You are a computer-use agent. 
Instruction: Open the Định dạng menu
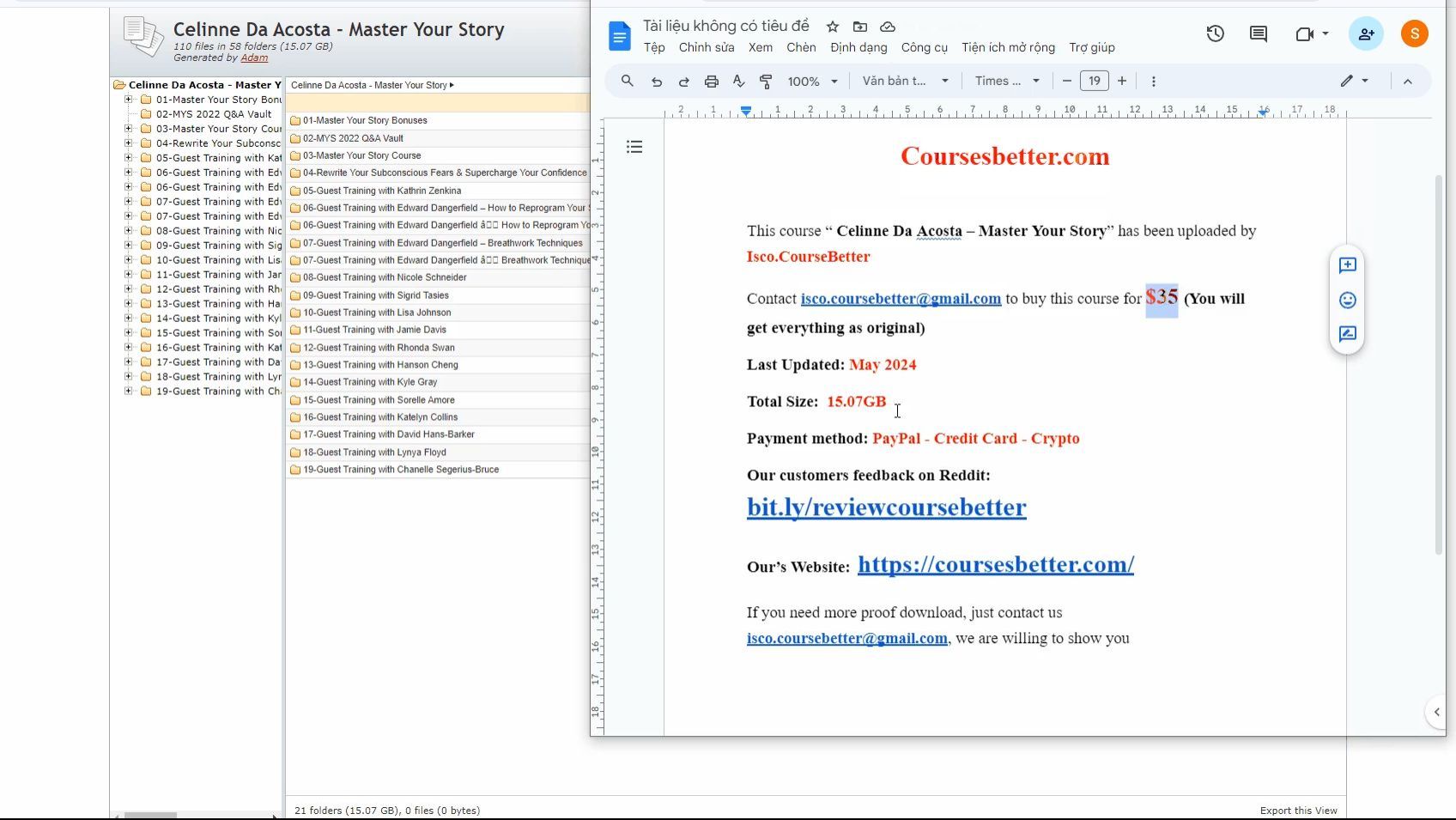click(858, 48)
